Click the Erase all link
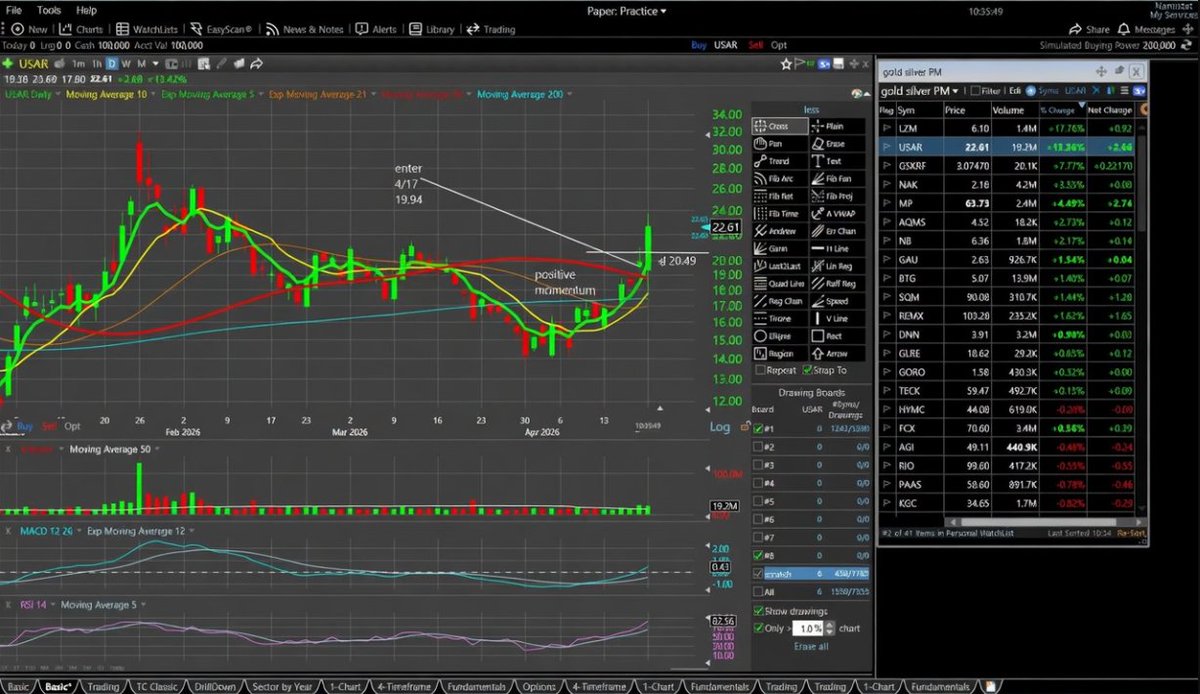Image resolution: width=1200 pixels, height=694 pixels. 811,646
